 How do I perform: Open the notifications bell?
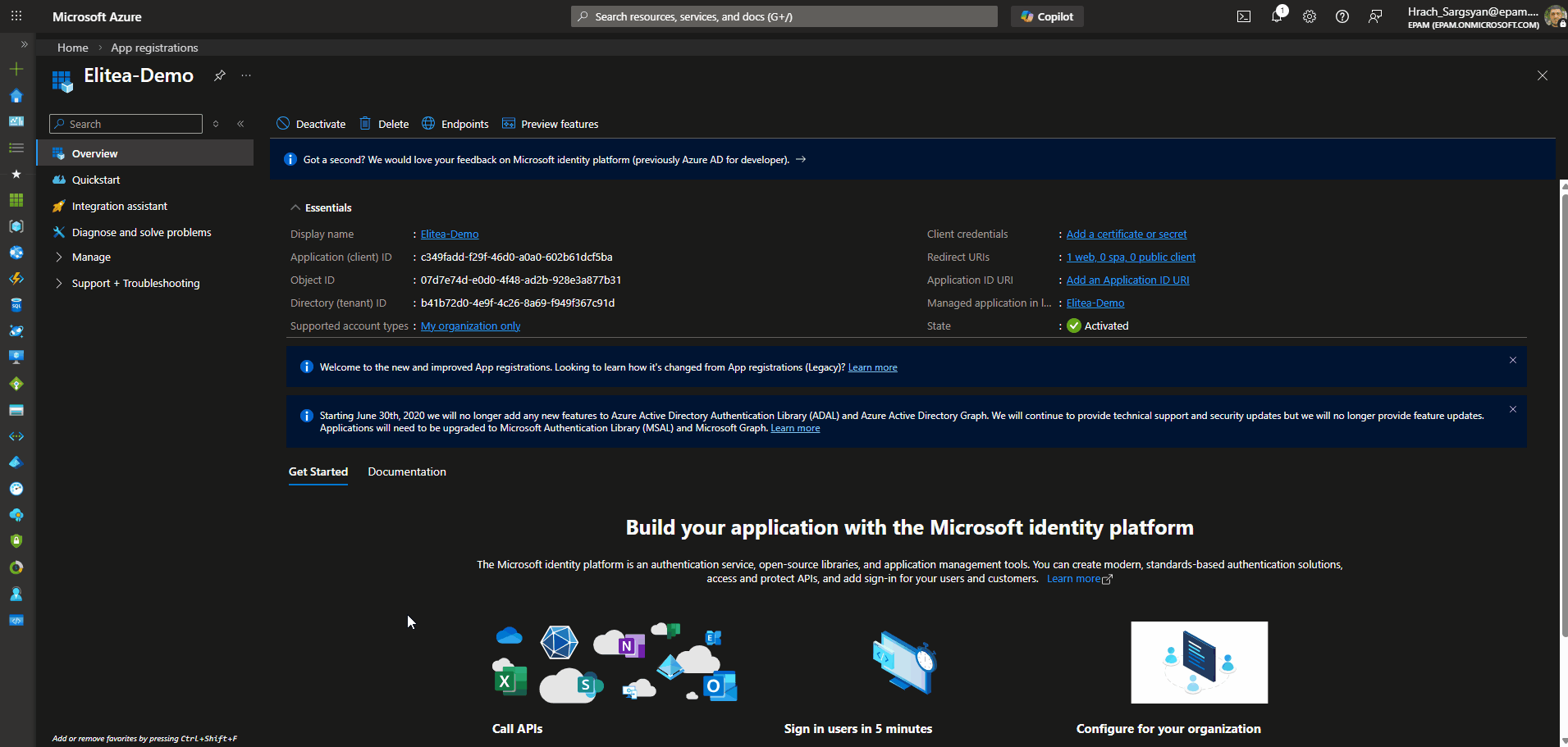click(x=1277, y=16)
